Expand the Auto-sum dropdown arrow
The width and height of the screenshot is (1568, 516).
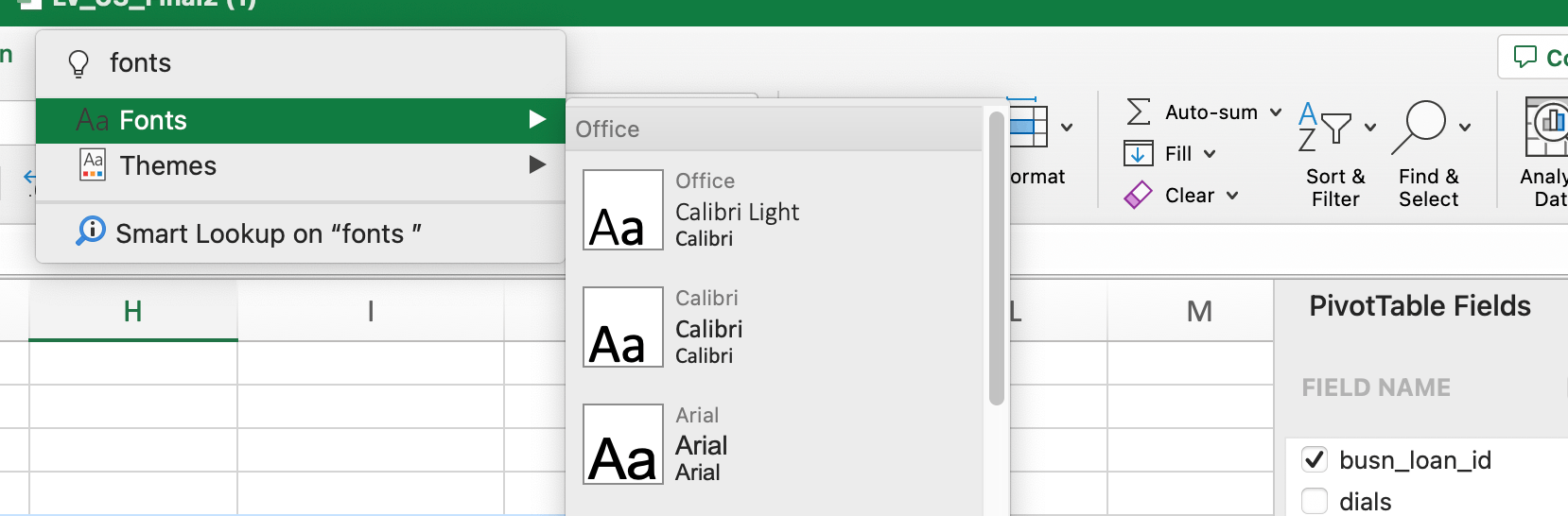pos(1276,112)
